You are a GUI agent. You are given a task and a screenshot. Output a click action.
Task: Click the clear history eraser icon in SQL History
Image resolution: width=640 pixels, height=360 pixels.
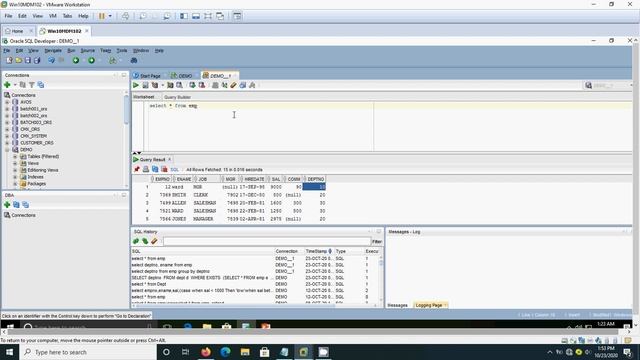pyautogui.click(x=154, y=241)
